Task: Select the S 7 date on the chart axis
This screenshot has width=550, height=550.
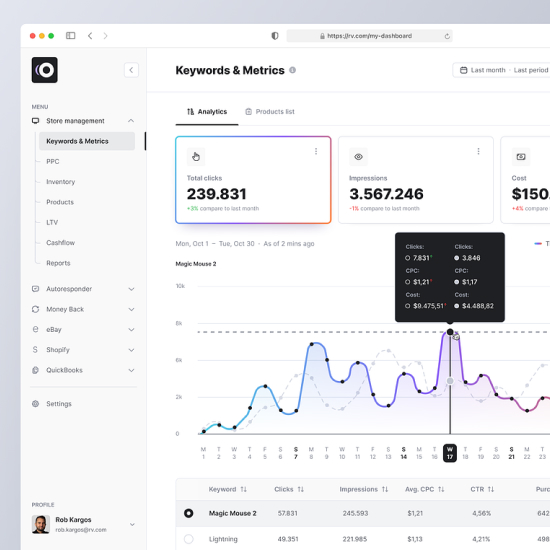Action: 296,453
